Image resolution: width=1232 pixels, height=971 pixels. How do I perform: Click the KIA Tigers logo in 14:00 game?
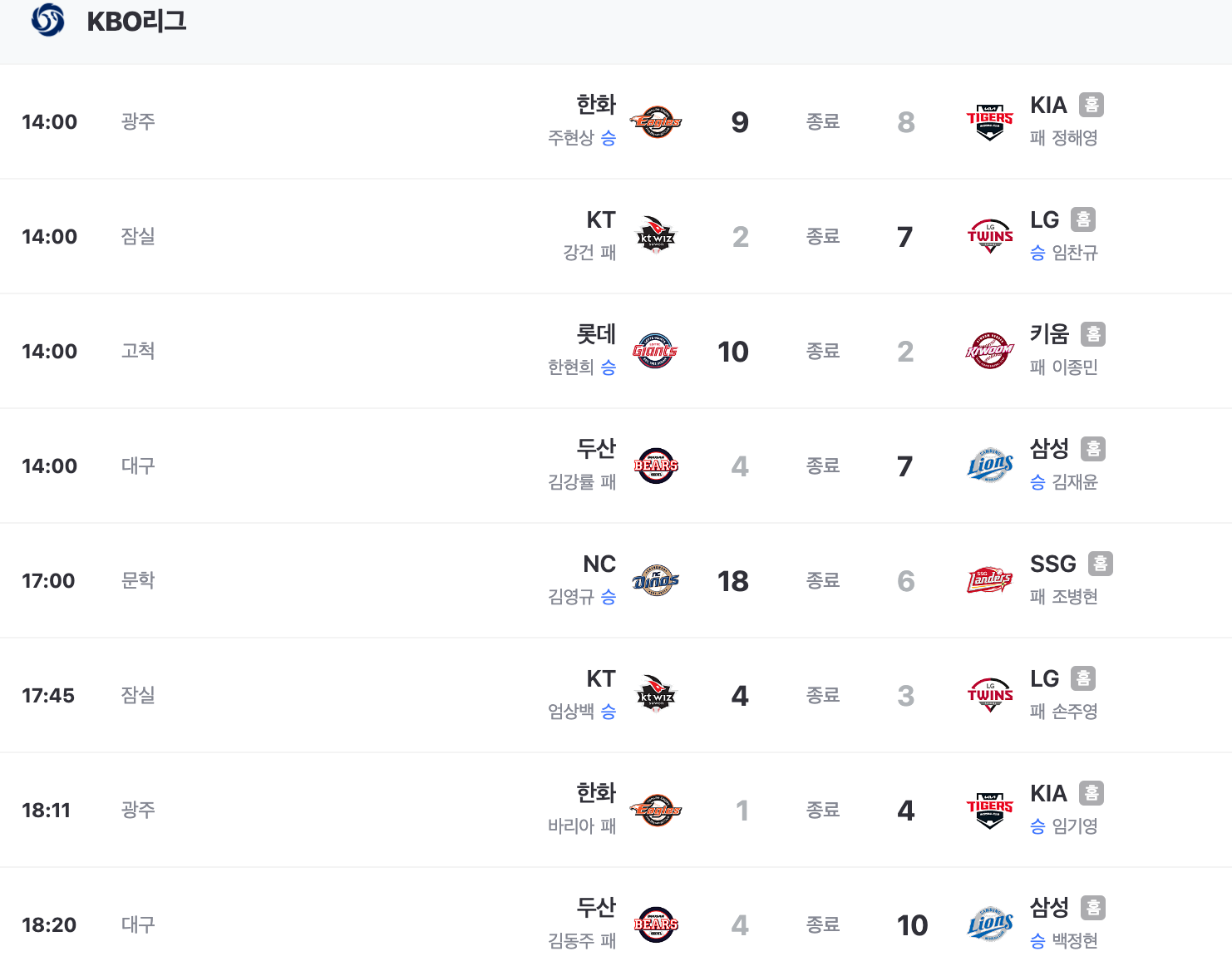[x=989, y=122]
